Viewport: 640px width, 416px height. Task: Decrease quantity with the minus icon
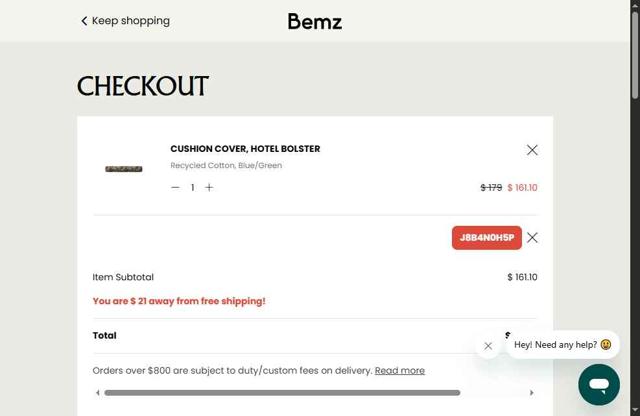tap(176, 188)
